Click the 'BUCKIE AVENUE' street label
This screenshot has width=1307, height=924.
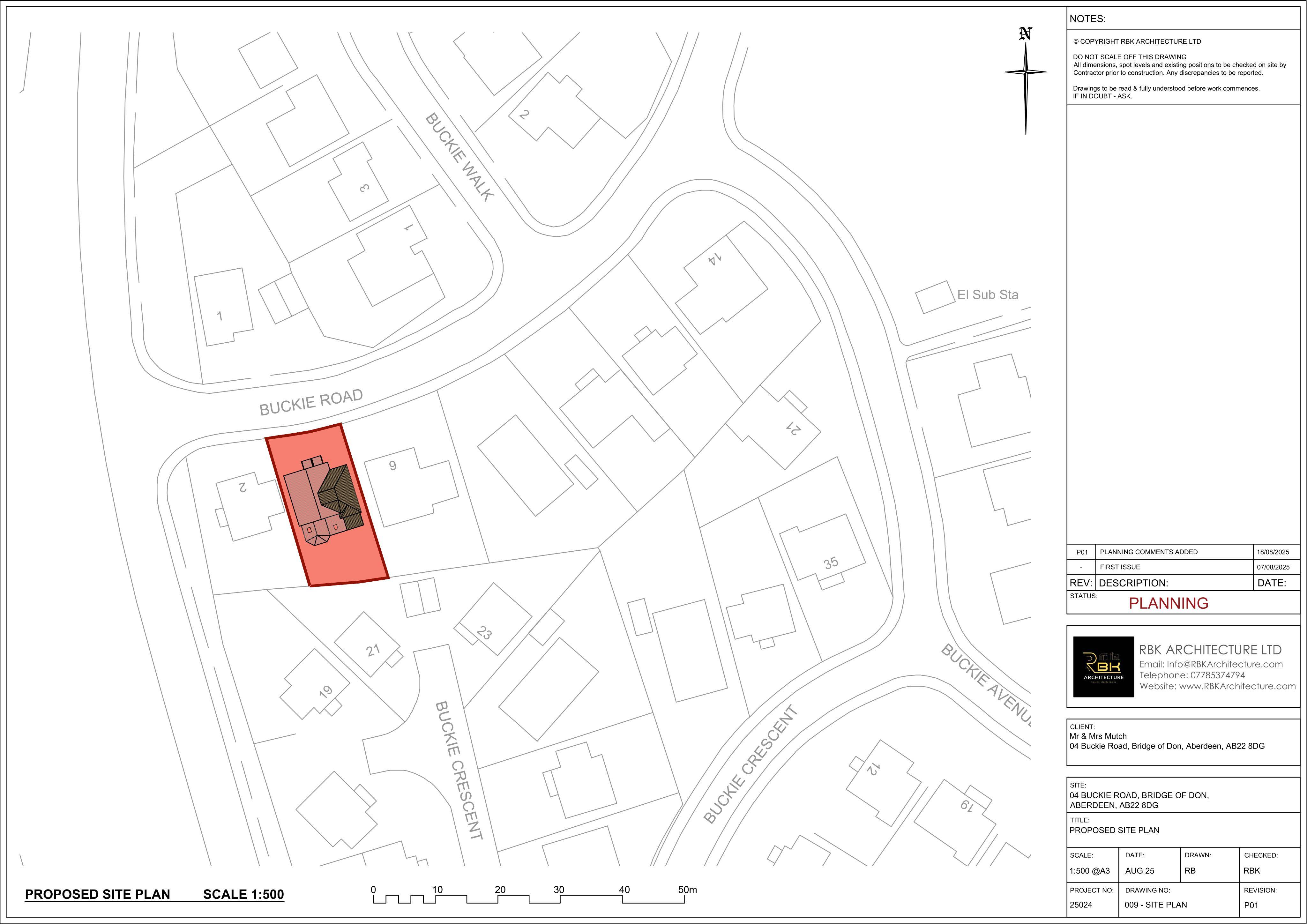987,685
